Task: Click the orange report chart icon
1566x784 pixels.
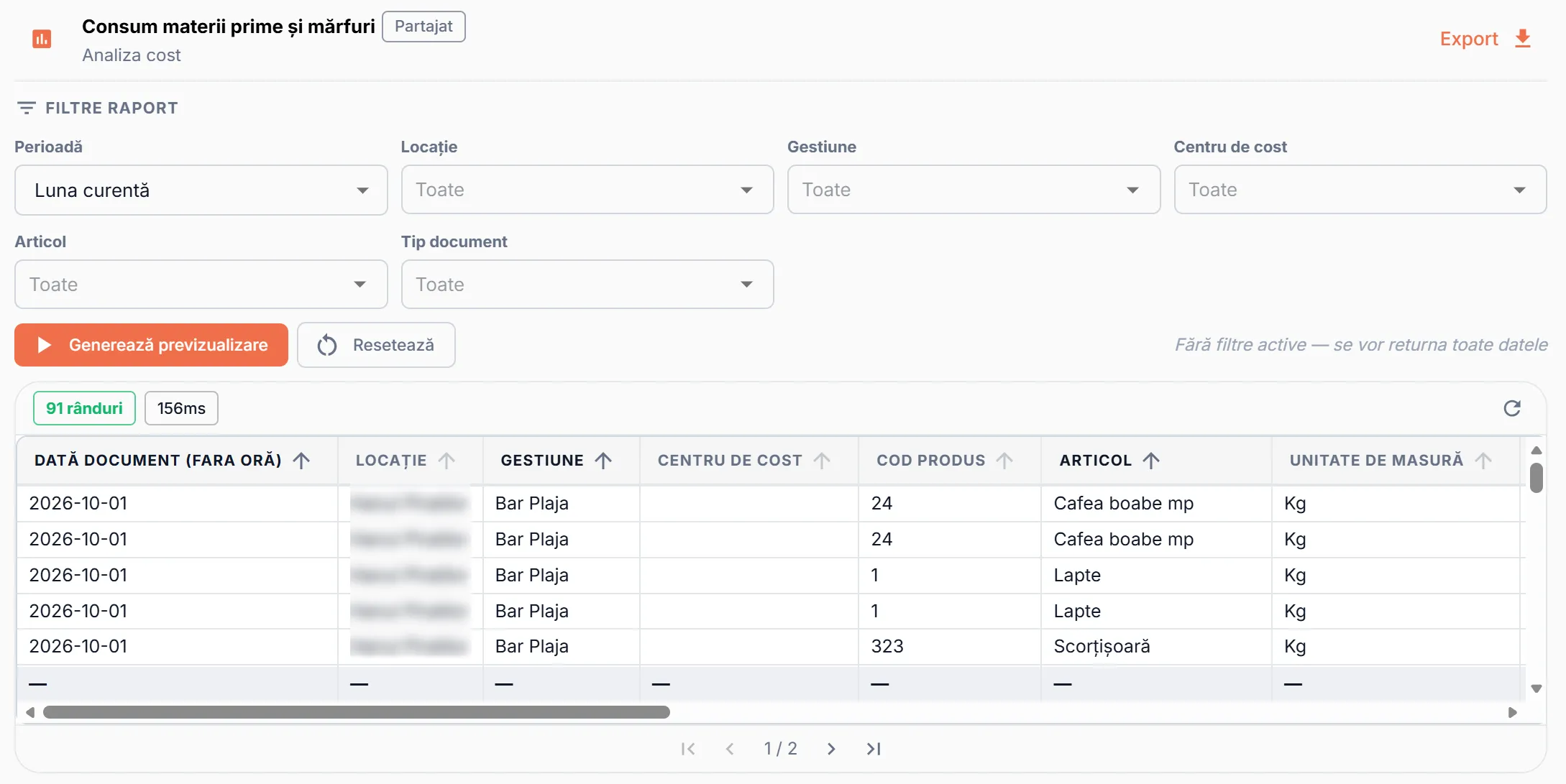Action: tap(42, 40)
